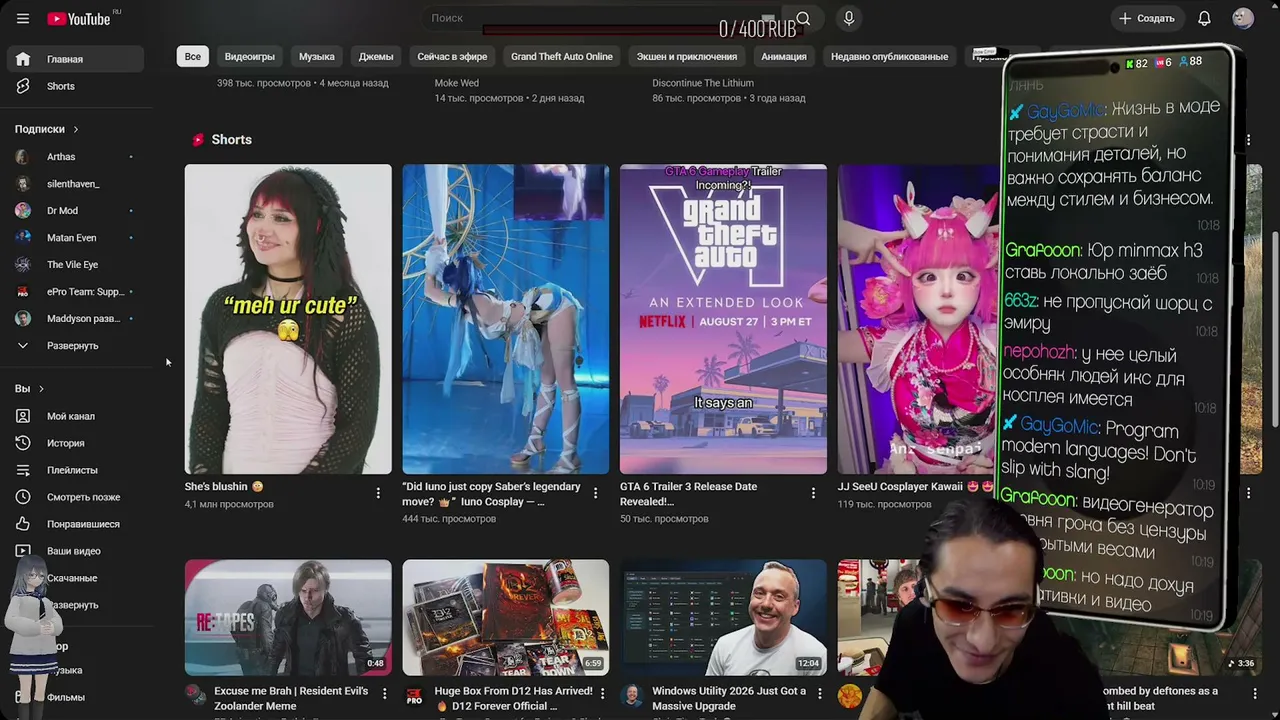
Task: Click the Мой канал icon
Action: tap(23, 416)
